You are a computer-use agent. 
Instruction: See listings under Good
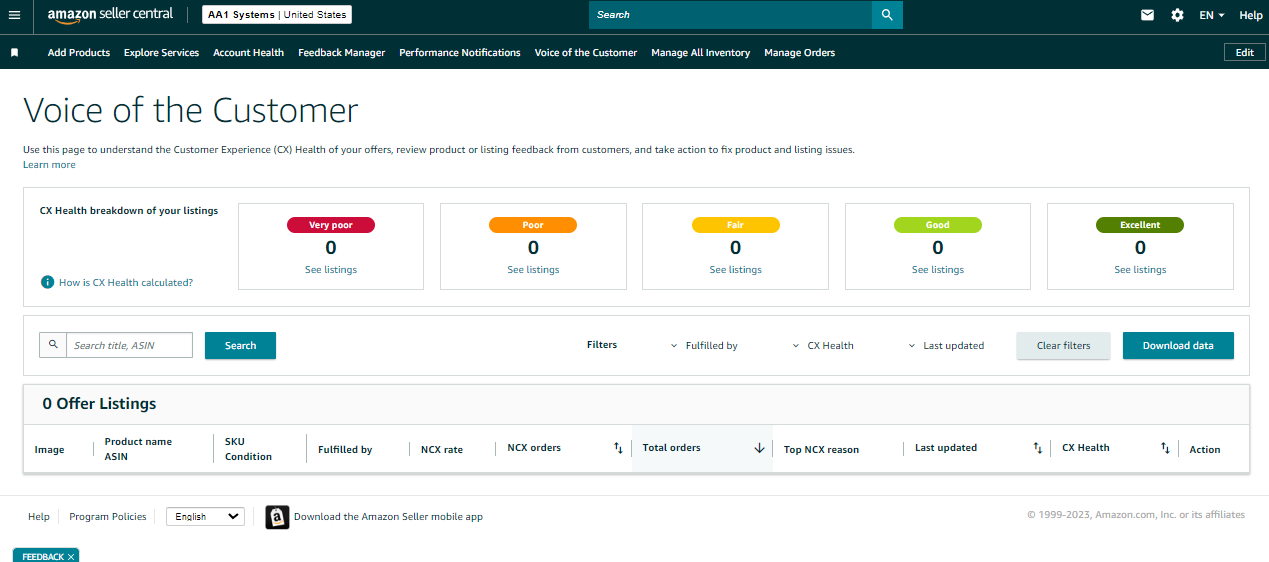coord(938,270)
